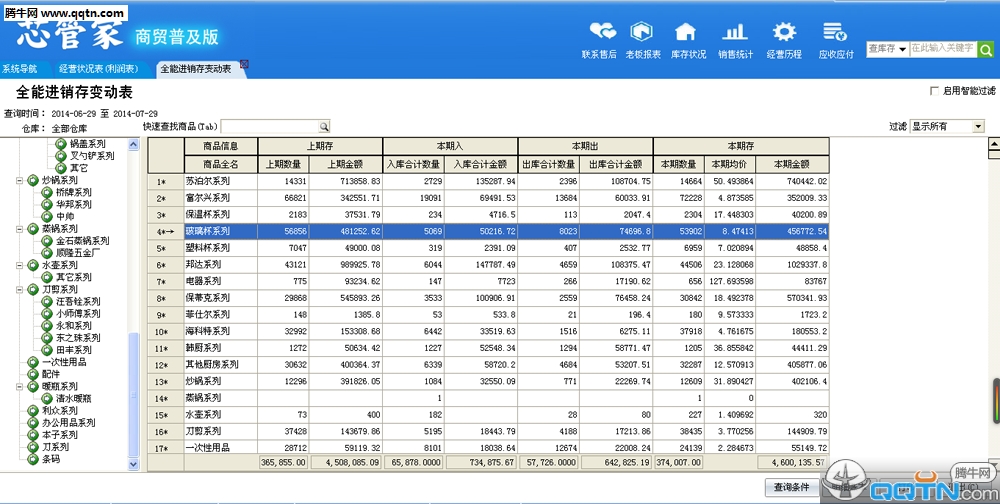Click the 上期数量 column header
Screen dimensions: 1000x504
click(x=284, y=164)
